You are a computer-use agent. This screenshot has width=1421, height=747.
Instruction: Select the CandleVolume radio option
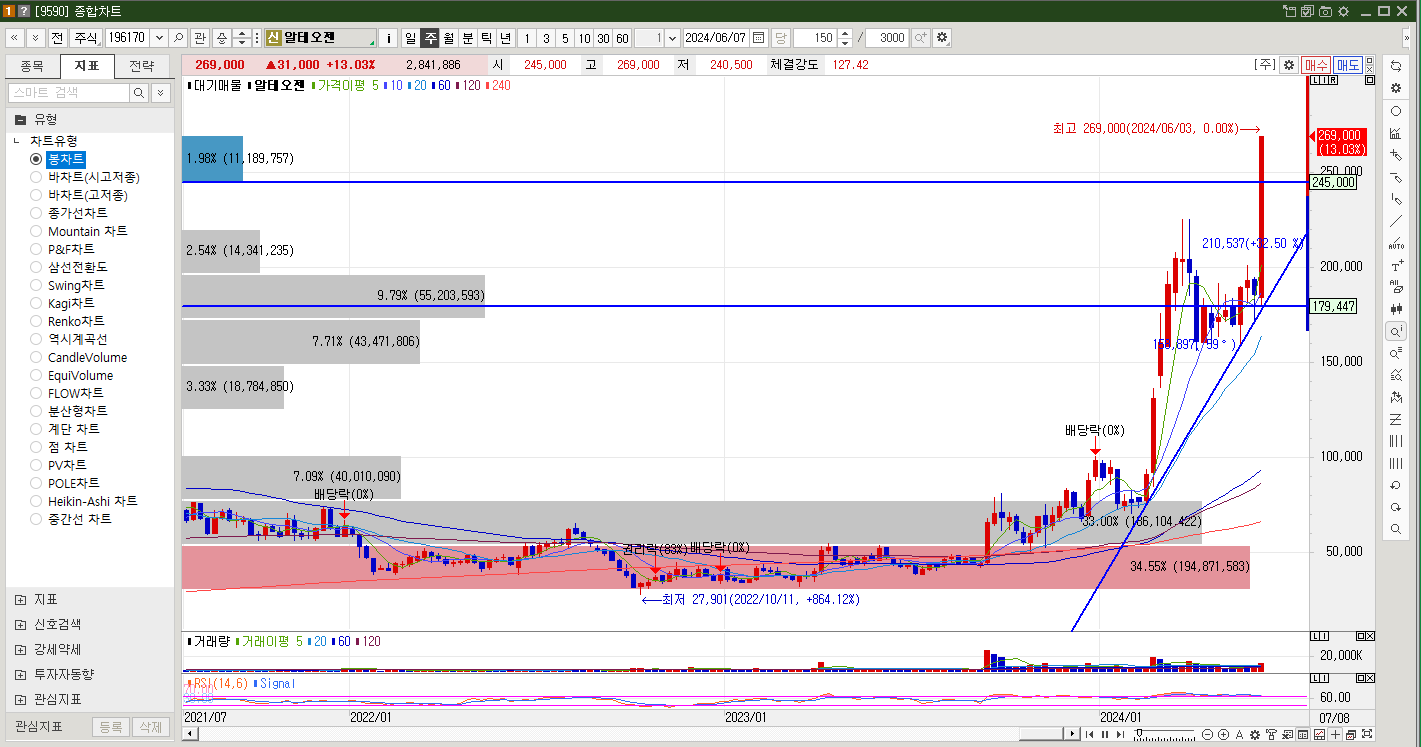coord(36,357)
